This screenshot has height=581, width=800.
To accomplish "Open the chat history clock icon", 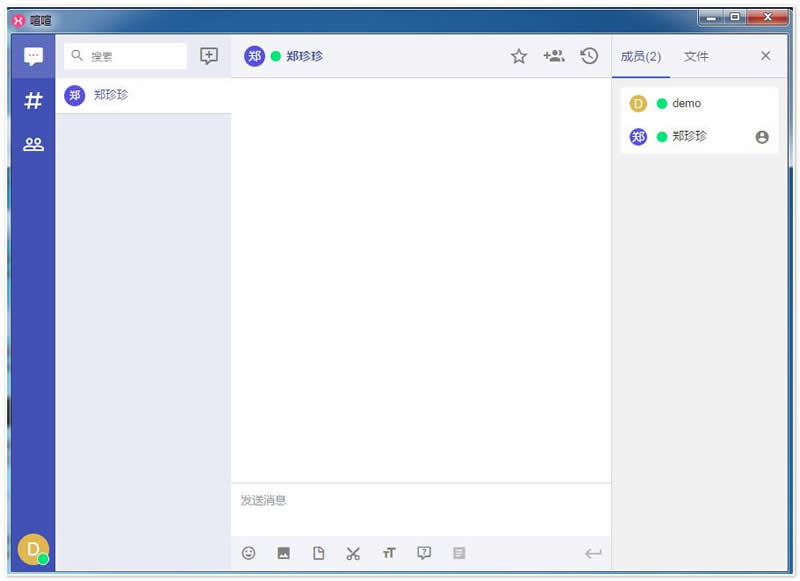I will tap(589, 56).
